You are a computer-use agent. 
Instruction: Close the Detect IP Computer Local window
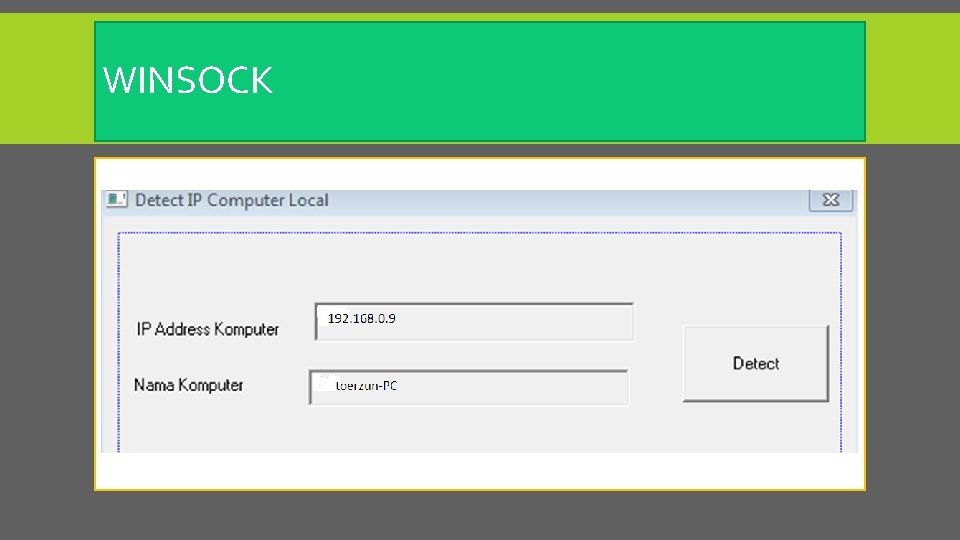coord(831,200)
